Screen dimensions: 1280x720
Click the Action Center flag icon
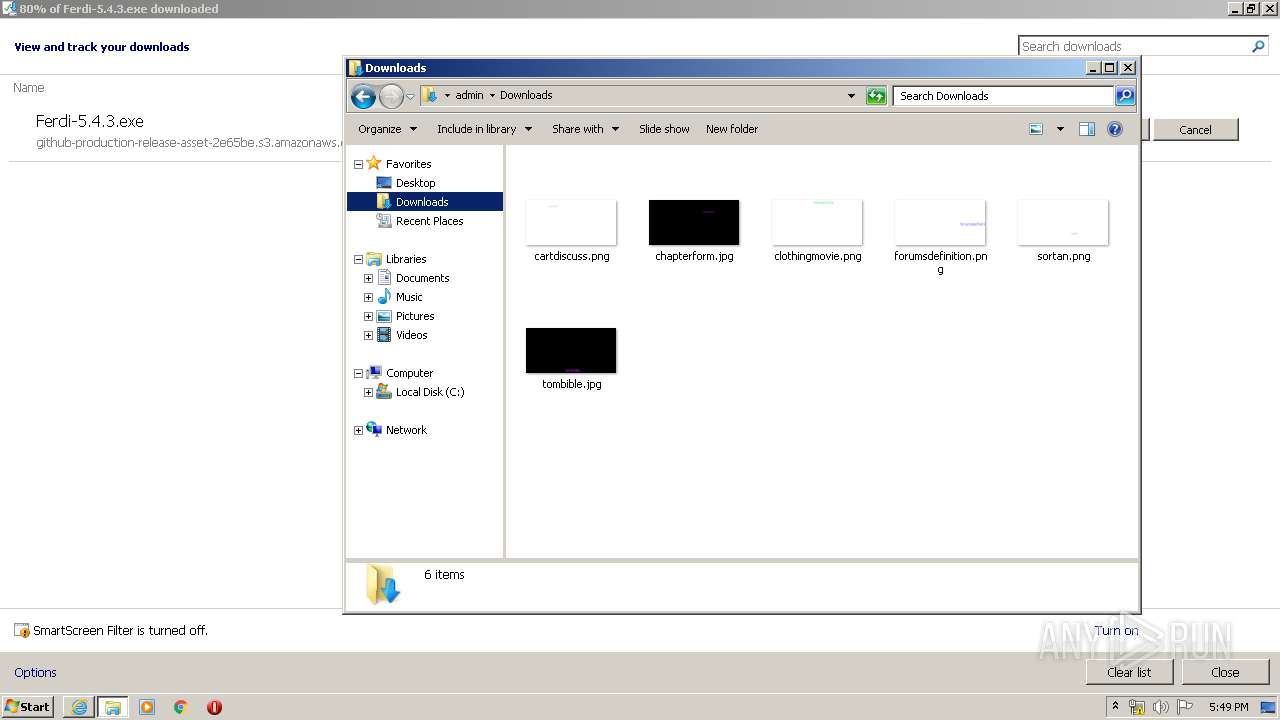pyautogui.click(x=1184, y=707)
